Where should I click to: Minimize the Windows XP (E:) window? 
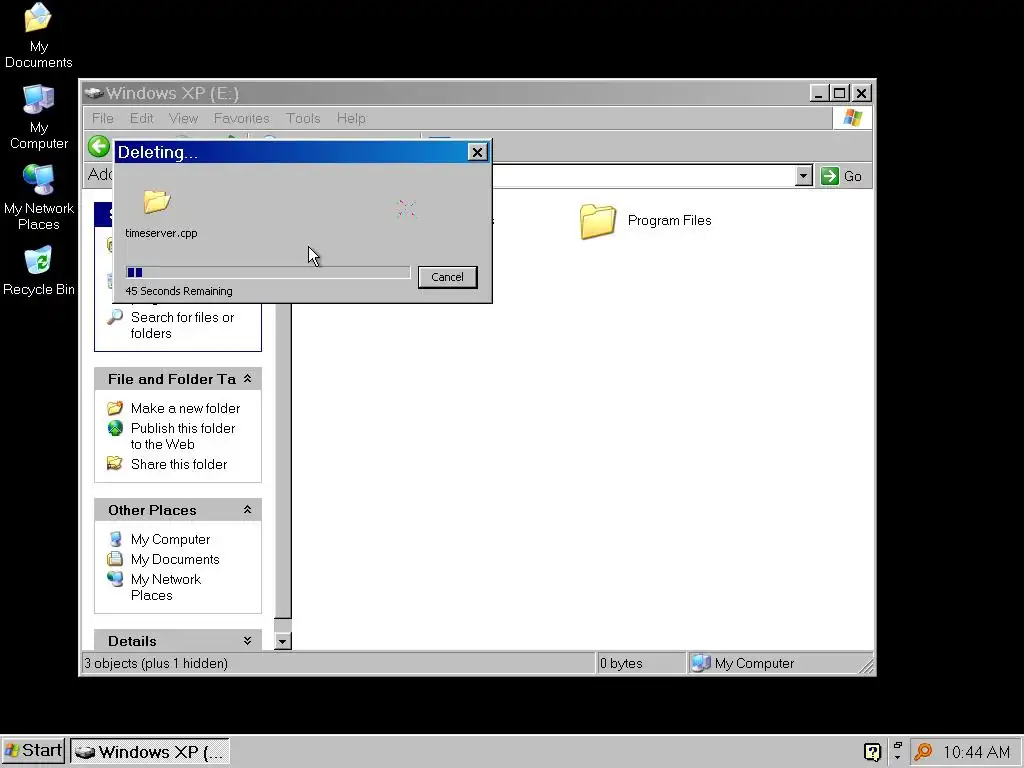[x=819, y=93]
